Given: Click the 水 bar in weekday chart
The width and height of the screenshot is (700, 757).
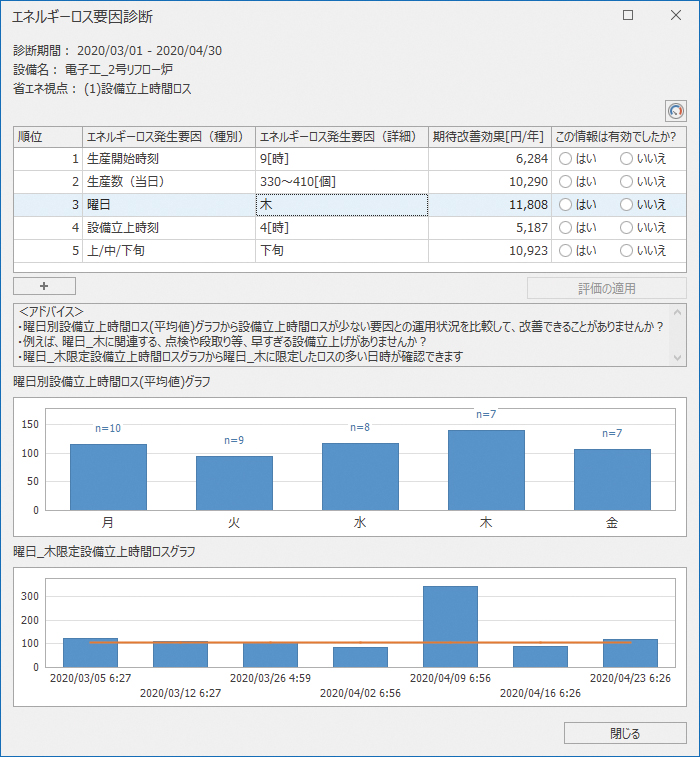Looking at the screenshot, I should [x=360, y=477].
